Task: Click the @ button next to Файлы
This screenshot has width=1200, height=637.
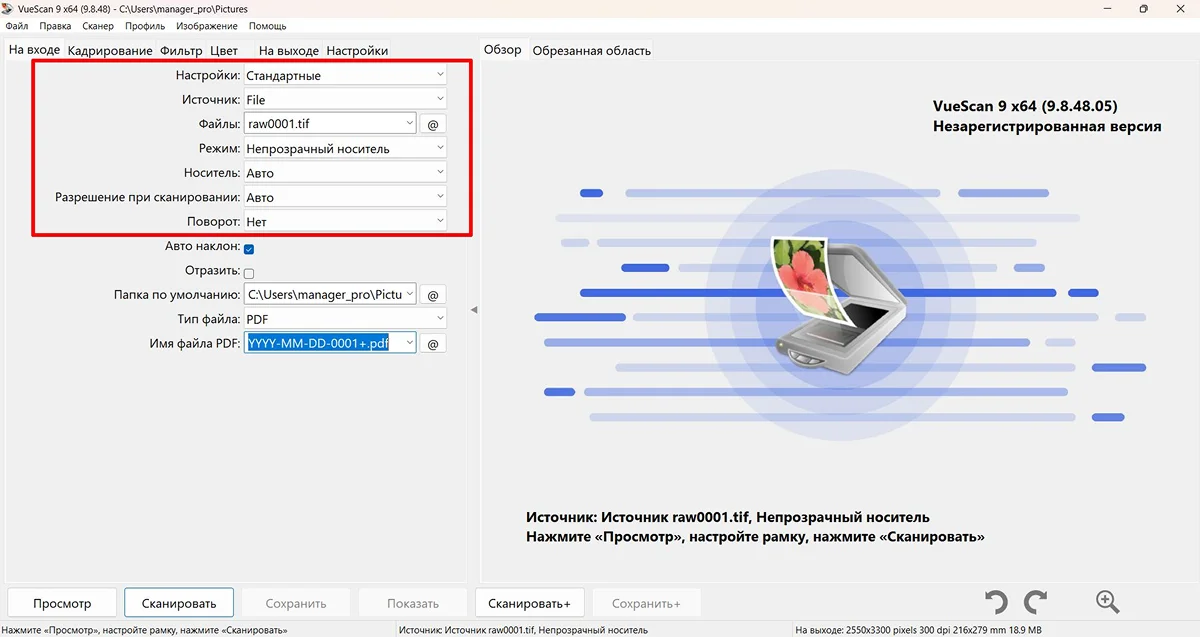Action: (x=433, y=124)
